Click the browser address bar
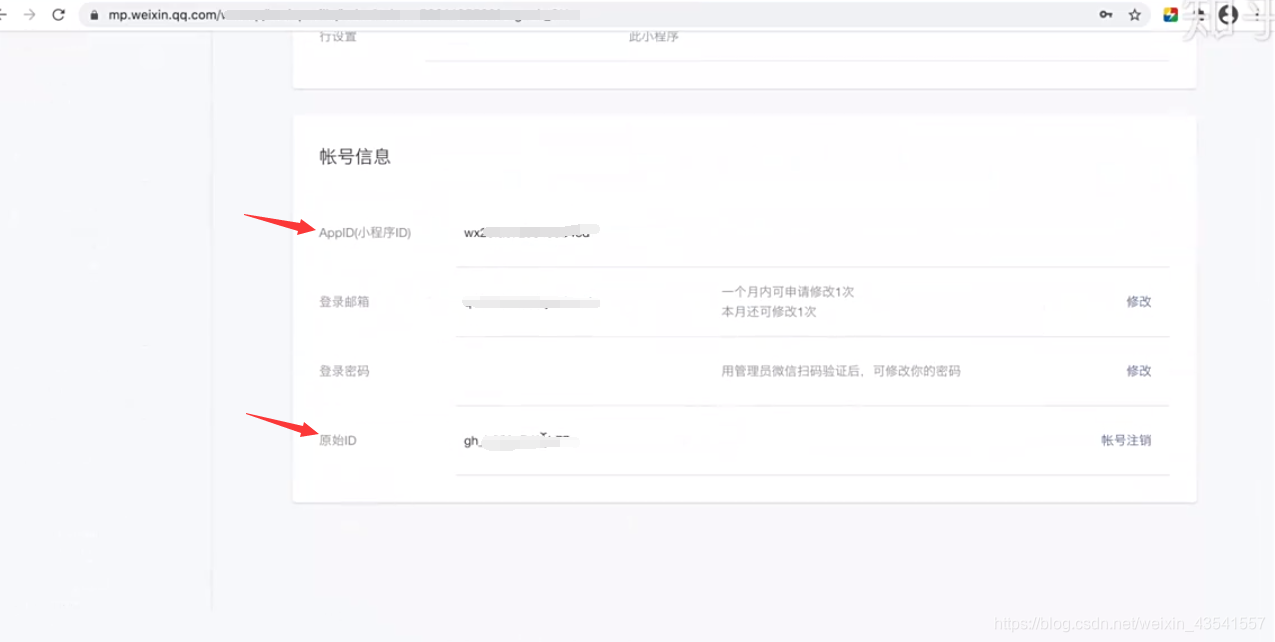Image resolution: width=1275 pixels, height=642 pixels. 400,15
